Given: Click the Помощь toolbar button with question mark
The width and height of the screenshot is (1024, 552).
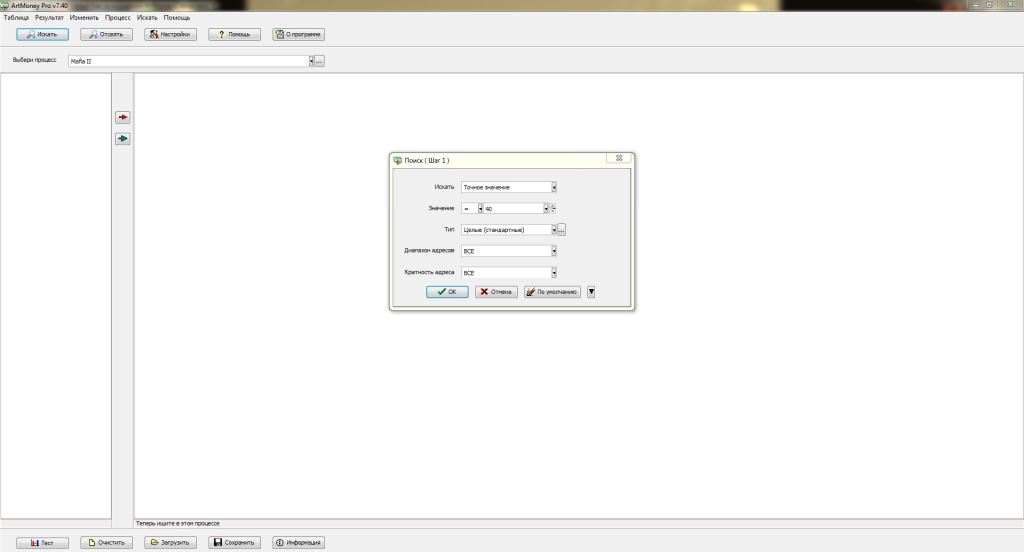Looking at the screenshot, I should coord(234,34).
